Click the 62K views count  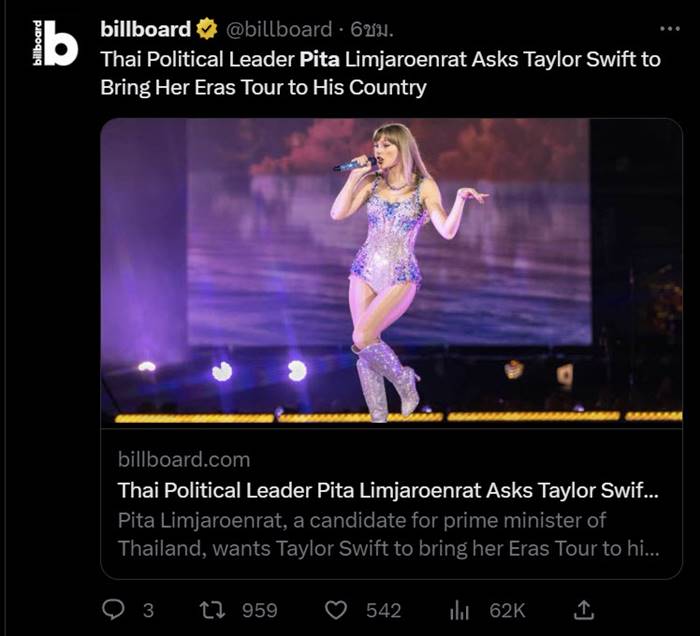coord(507,610)
